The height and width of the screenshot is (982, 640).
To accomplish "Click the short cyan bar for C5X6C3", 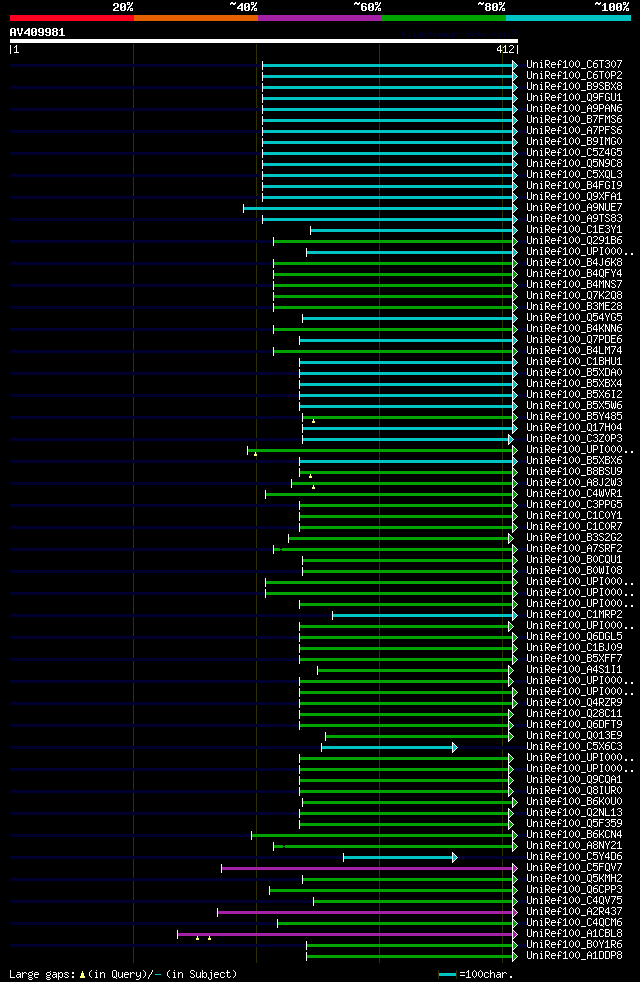I will pyautogui.click(x=390, y=748).
